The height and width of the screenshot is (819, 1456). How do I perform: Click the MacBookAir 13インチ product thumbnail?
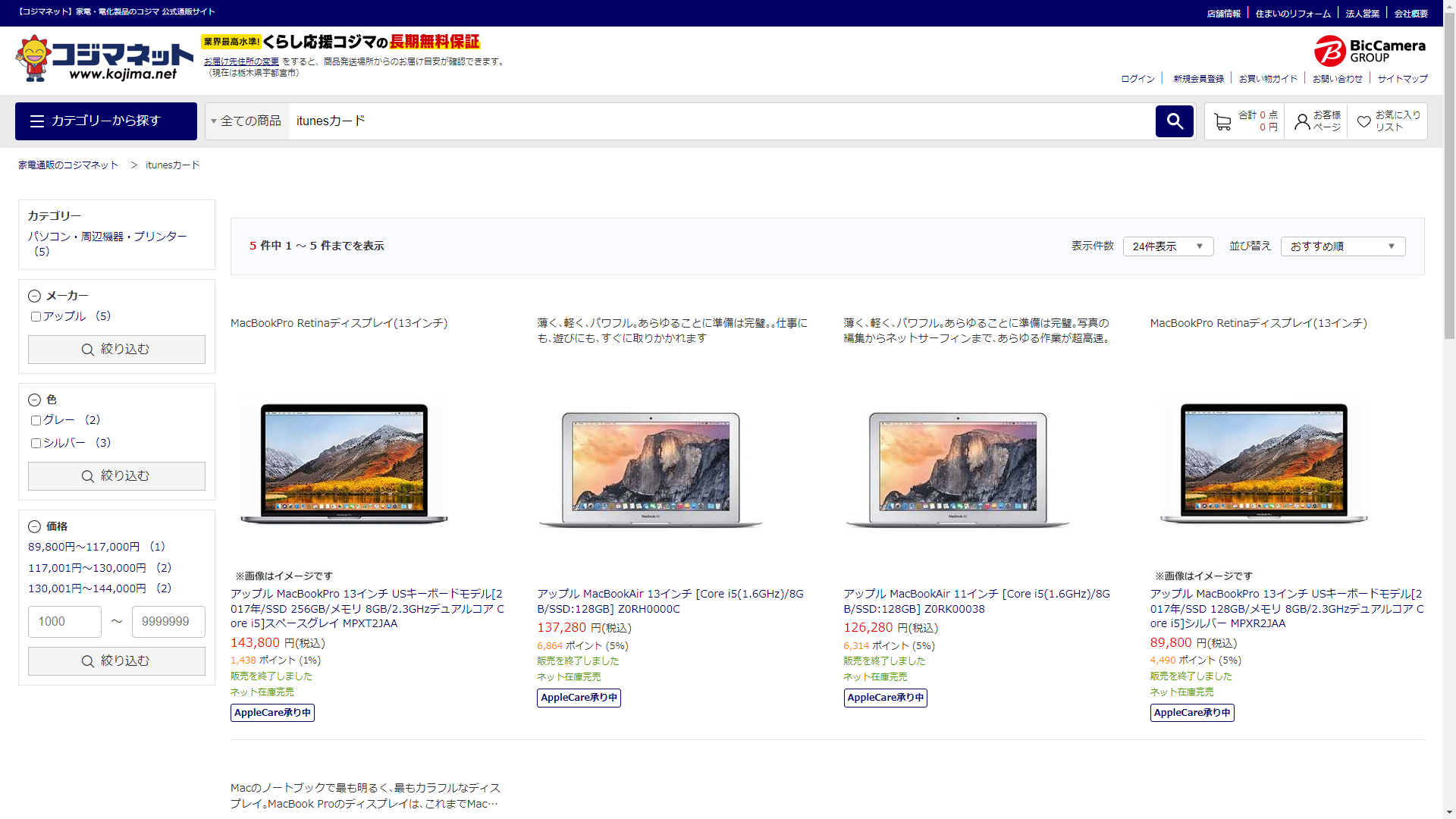[651, 467]
